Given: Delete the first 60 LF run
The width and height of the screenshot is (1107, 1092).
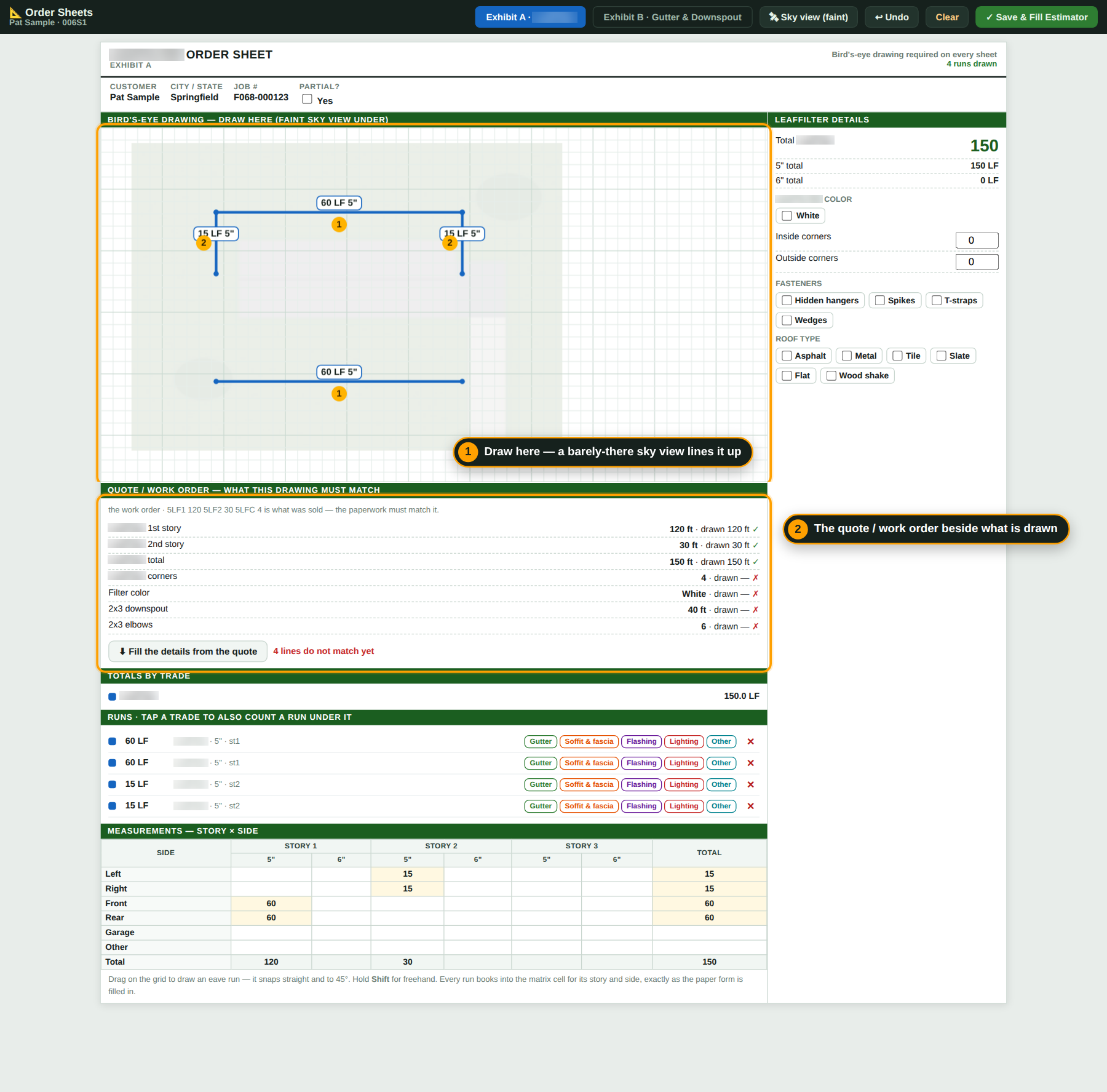Looking at the screenshot, I should point(750,741).
